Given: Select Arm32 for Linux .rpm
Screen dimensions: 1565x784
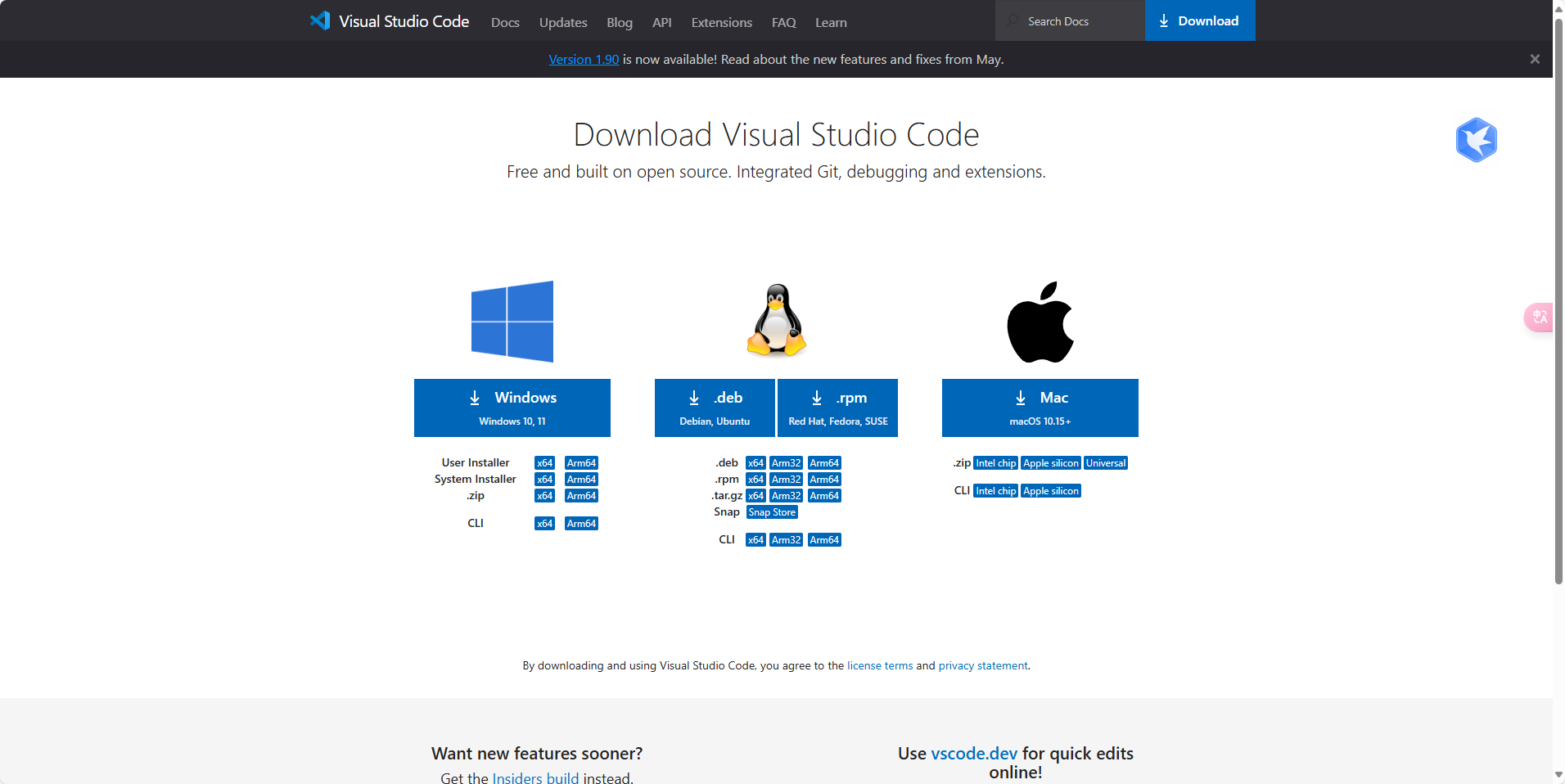Looking at the screenshot, I should (786, 480).
